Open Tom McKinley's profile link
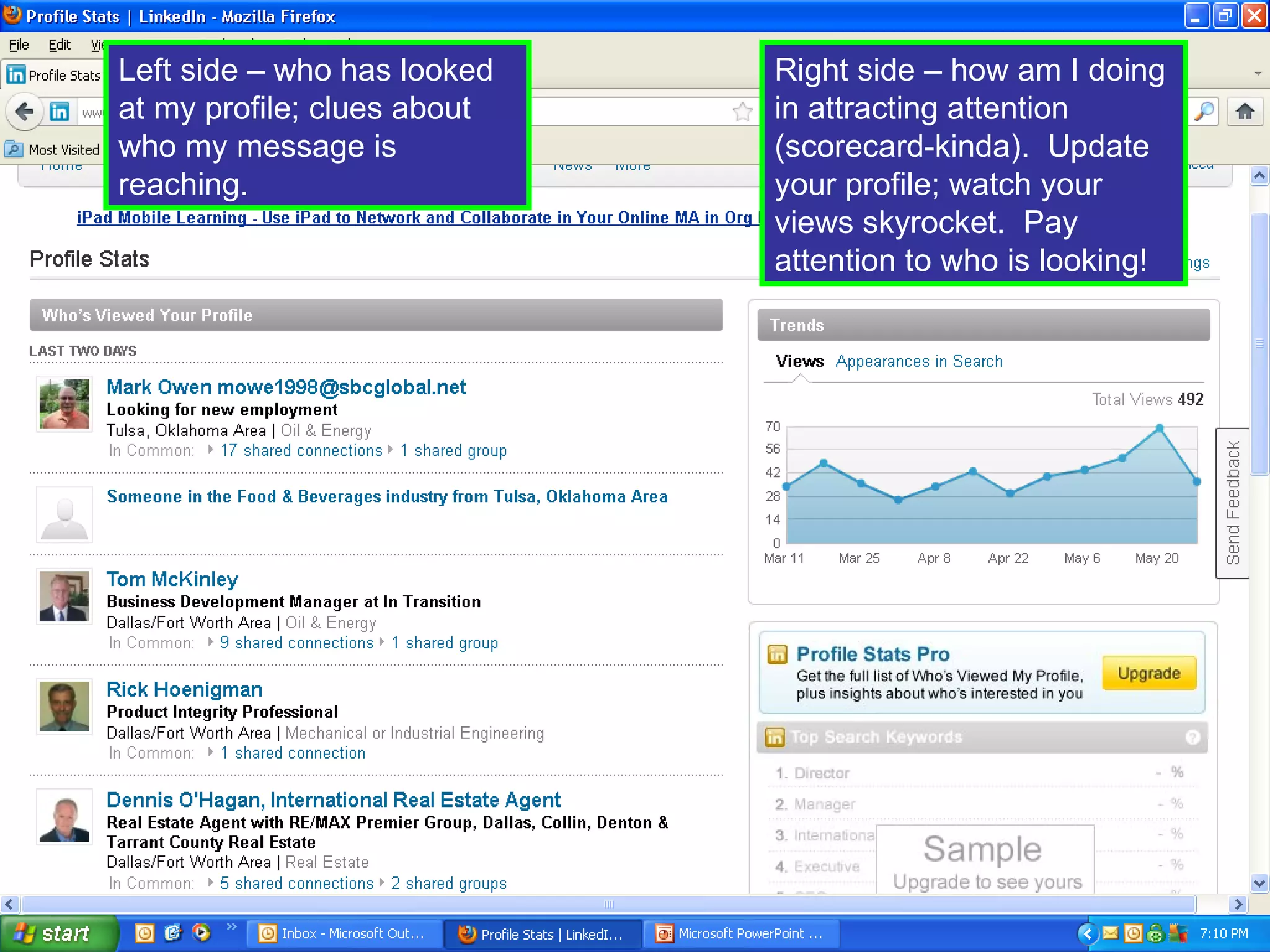This screenshot has height=952, width=1270. tap(172, 580)
